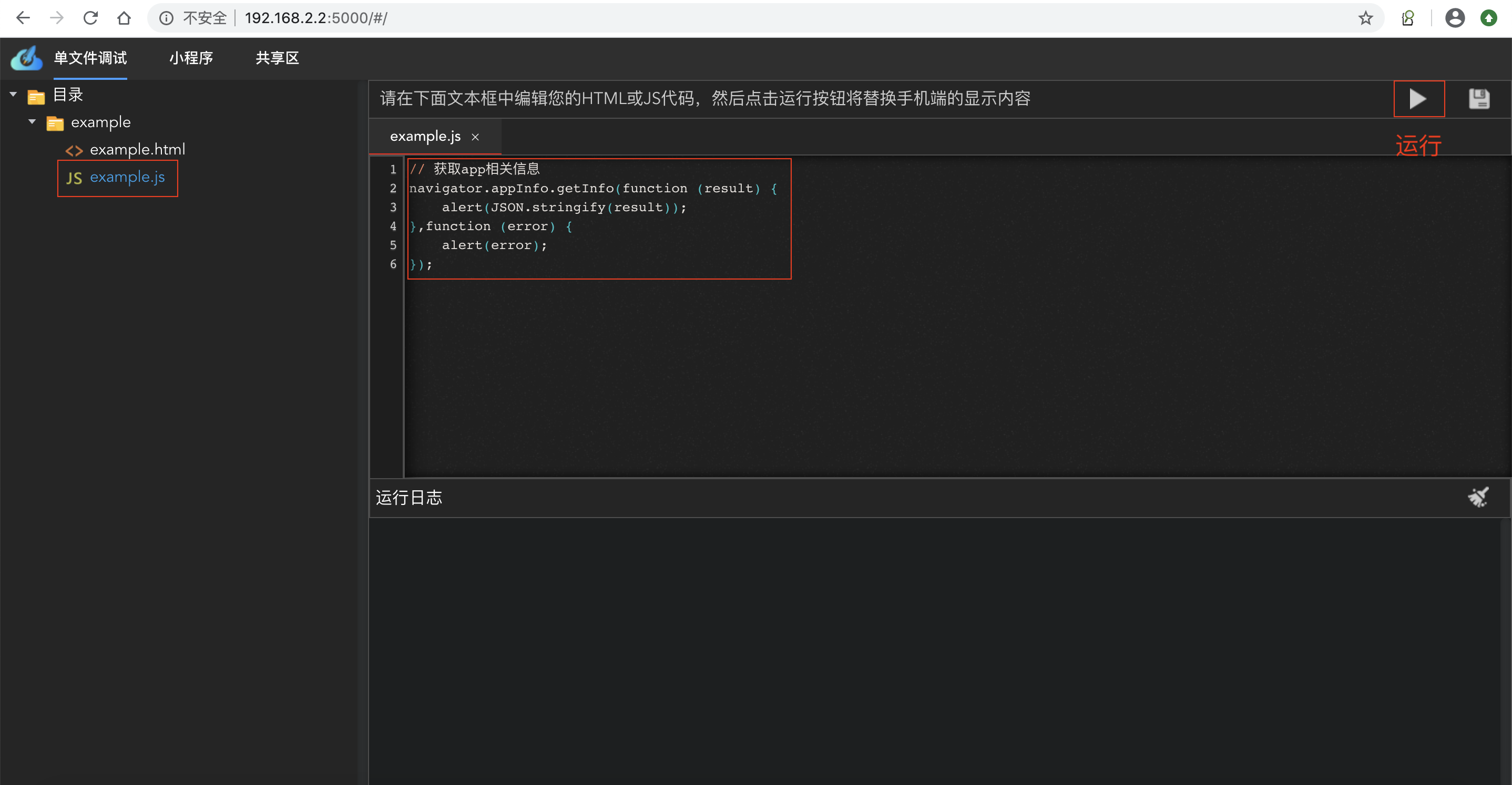Click the alert(error); code line
The image size is (1512, 785).
[x=494, y=245]
